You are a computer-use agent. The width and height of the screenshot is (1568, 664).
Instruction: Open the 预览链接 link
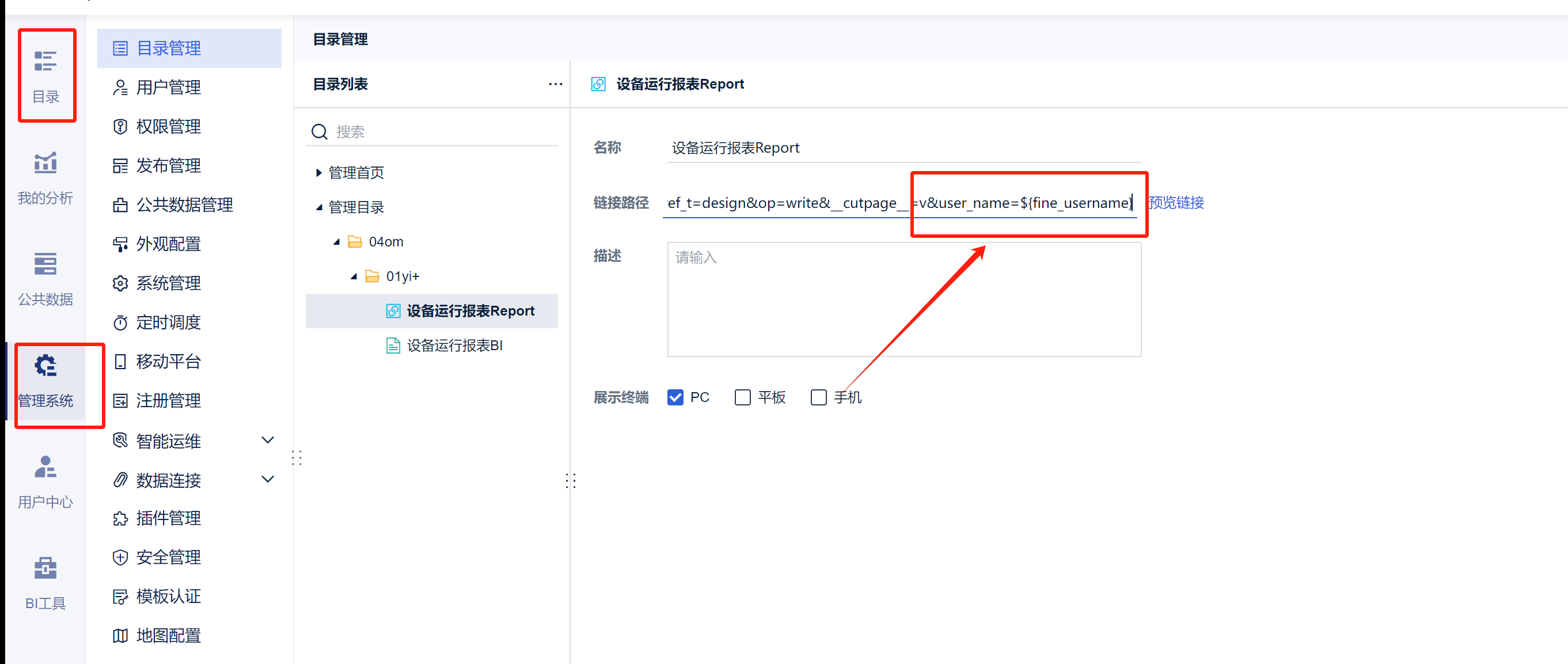1176,203
